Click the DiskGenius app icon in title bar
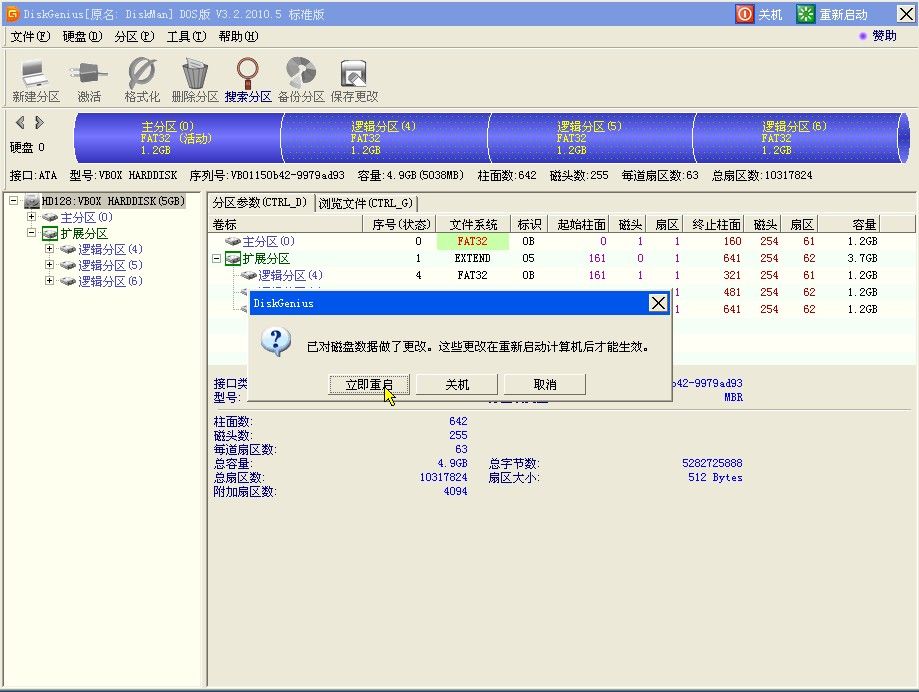 (12, 13)
